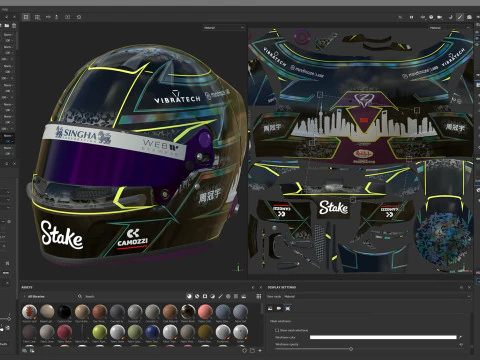This screenshot has width=480, height=360.
Task: Filter assets by Brushes icon
Action: 220,296
